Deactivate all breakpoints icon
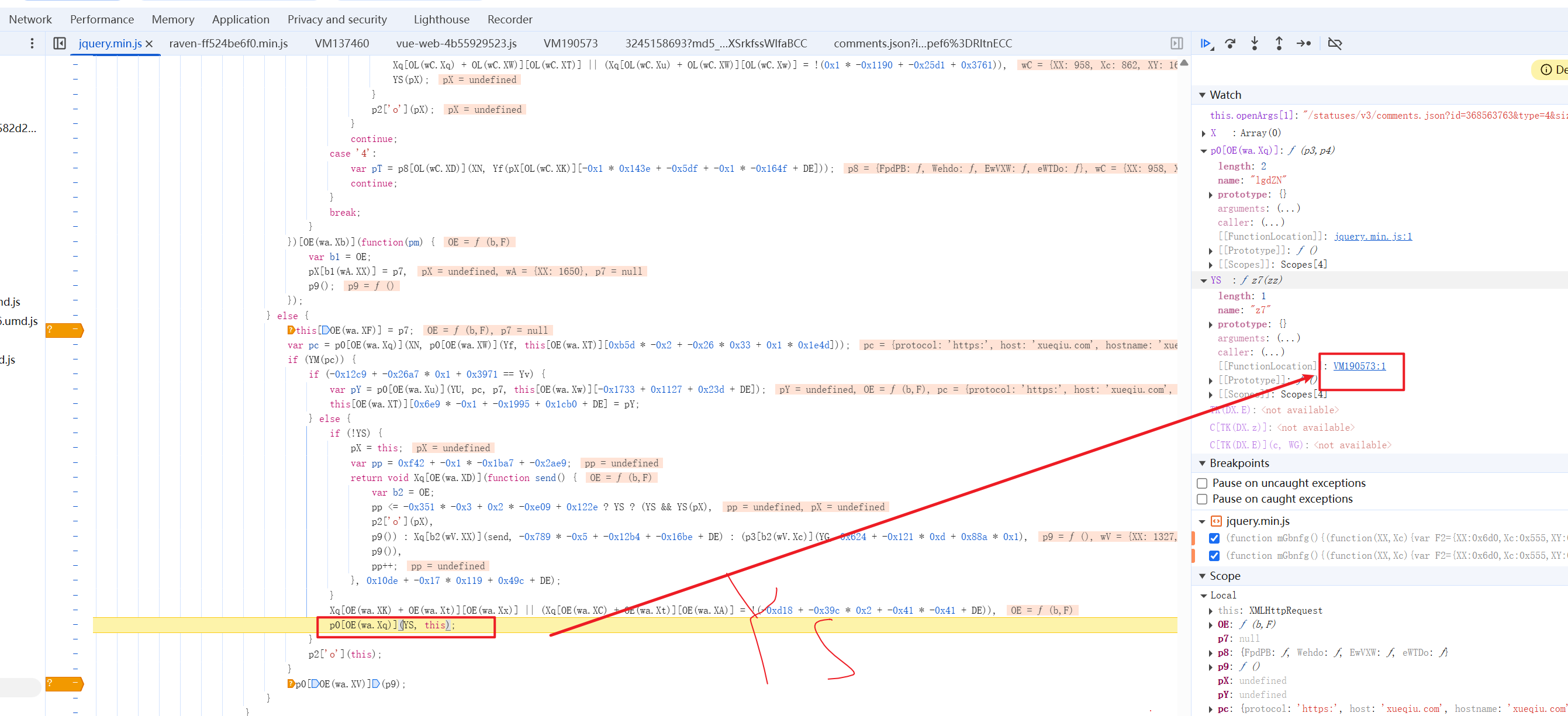 pyautogui.click(x=1334, y=43)
